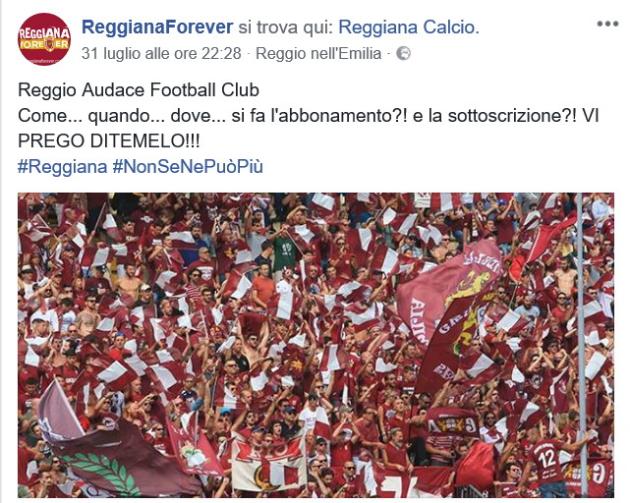Open the ReggianaForever page name link
630x503 pixels.
tap(157, 27)
